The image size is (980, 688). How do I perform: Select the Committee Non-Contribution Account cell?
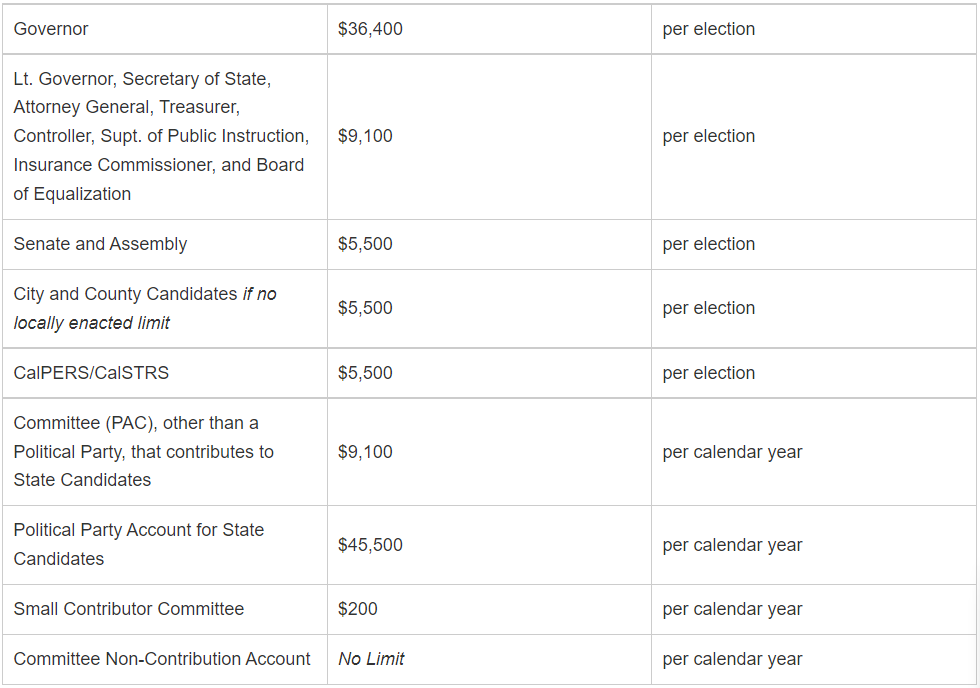(162, 659)
